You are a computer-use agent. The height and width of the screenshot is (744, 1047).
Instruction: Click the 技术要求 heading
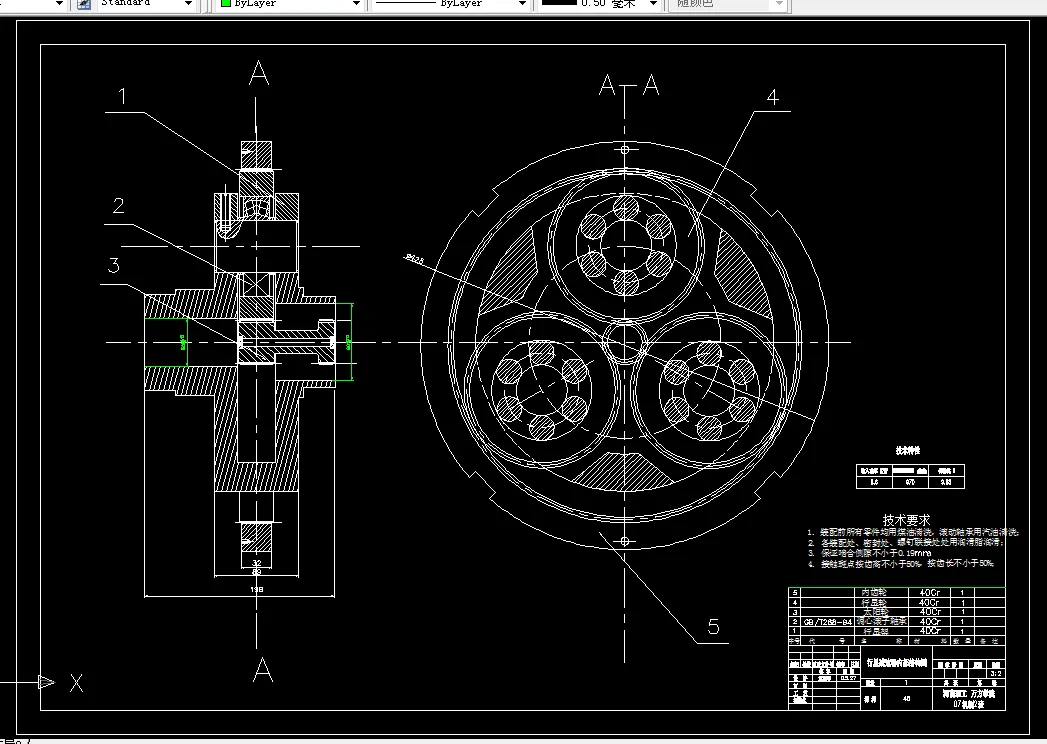click(x=906, y=520)
